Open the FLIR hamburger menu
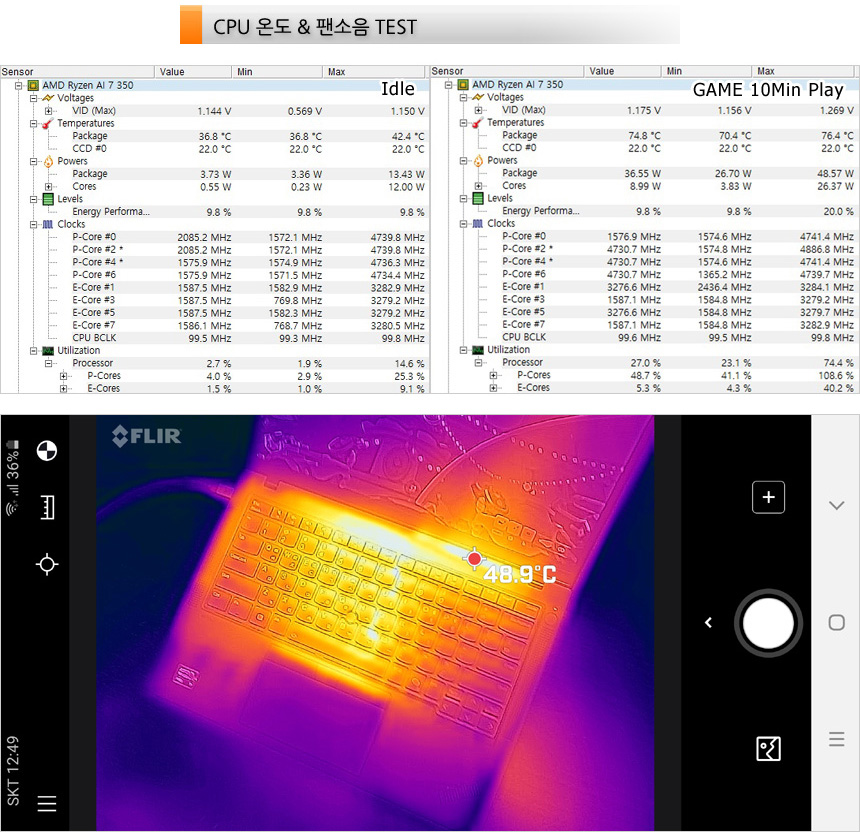The image size is (860, 835). [x=46, y=803]
